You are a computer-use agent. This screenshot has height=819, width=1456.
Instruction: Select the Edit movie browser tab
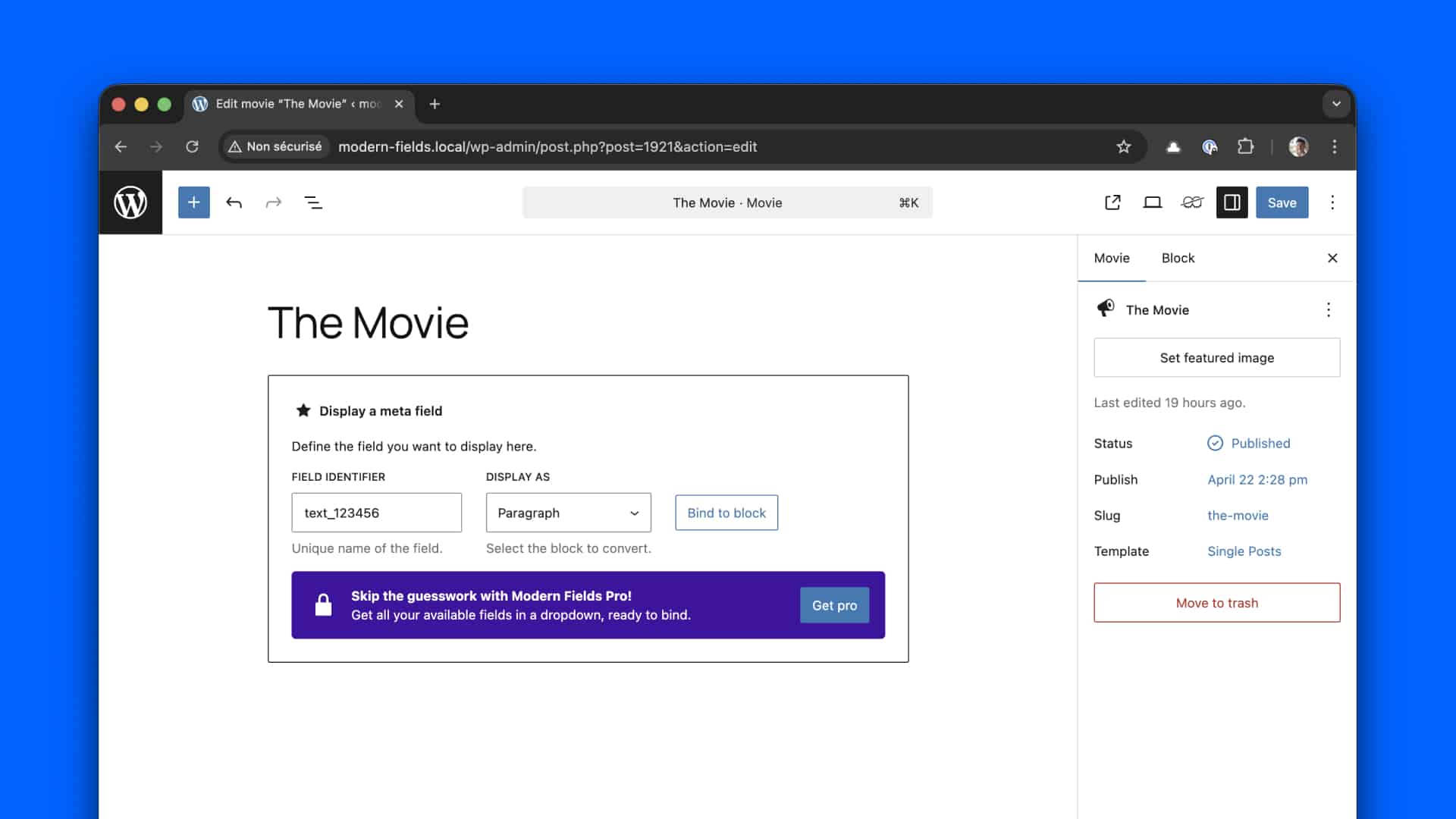point(299,104)
